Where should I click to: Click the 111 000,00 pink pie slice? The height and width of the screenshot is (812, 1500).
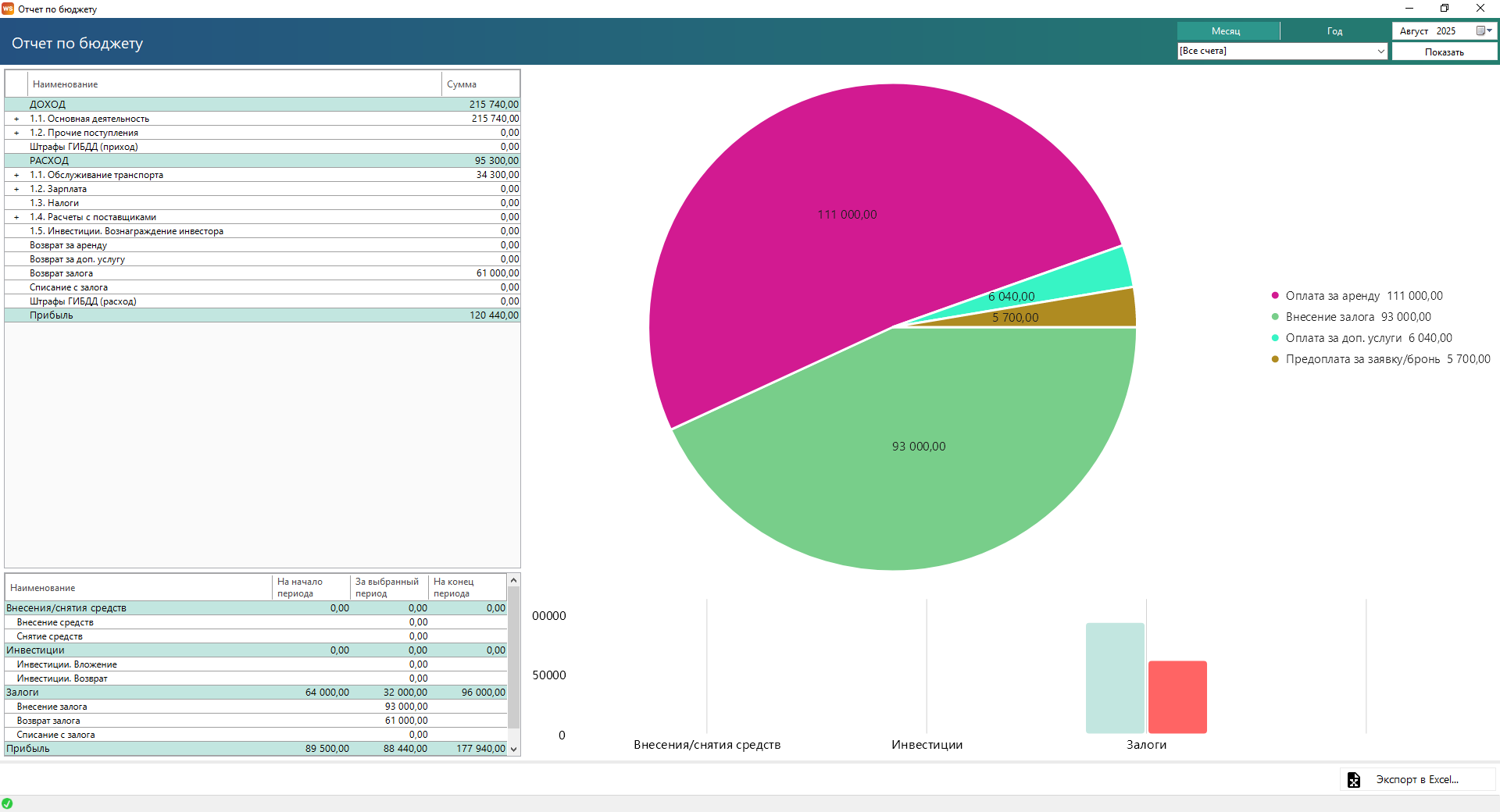847,215
